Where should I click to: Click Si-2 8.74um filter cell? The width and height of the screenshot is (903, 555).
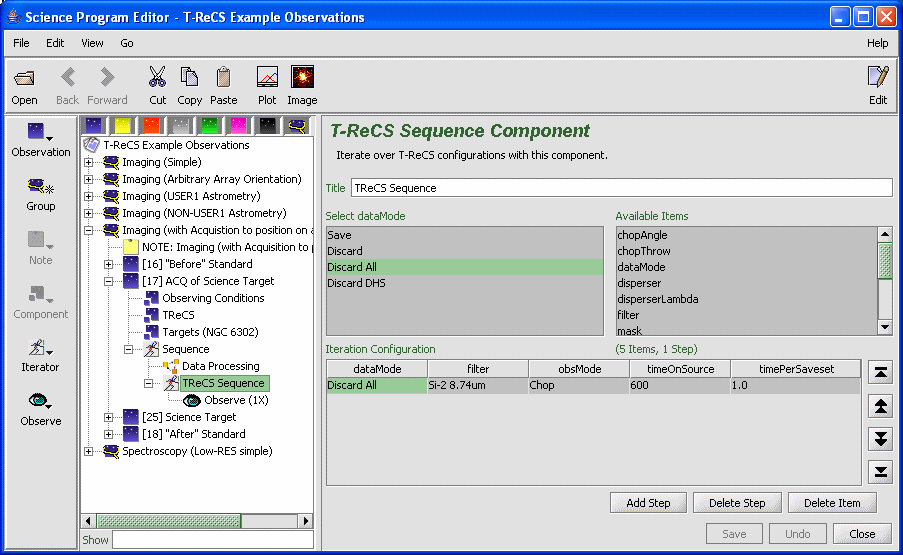click(x=478, y=385)
